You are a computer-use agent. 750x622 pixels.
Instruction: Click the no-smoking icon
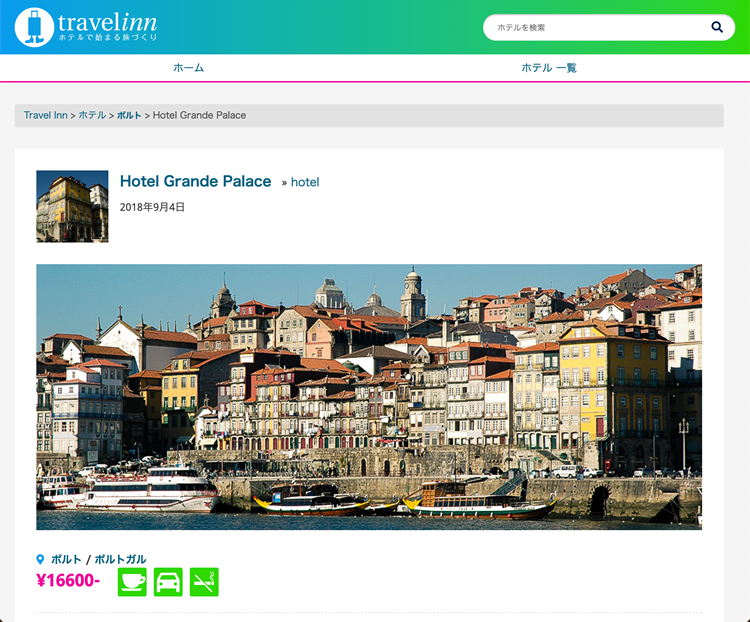(204, 582)
